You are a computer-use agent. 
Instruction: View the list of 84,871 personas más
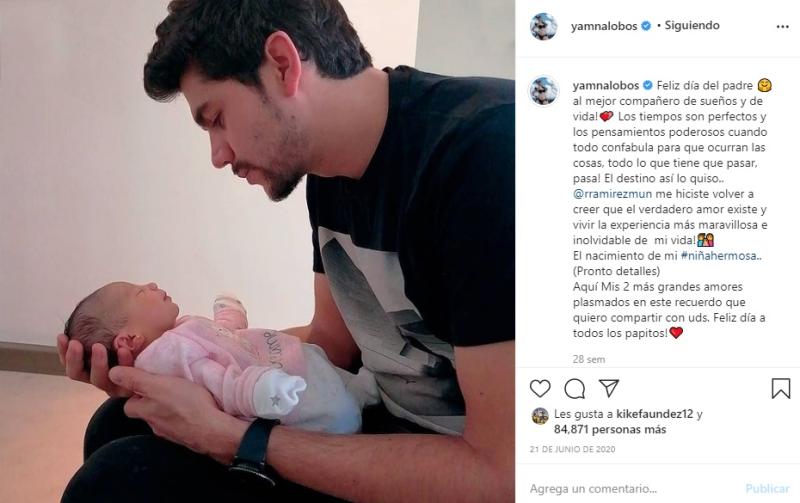610,430
